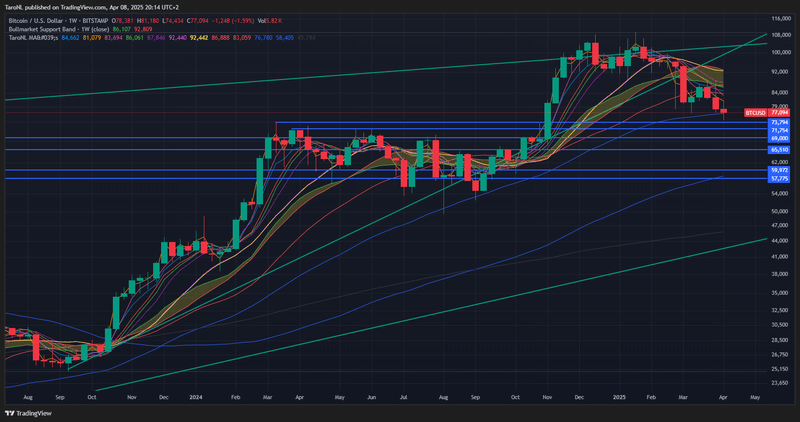Click the high value 'H81,180' in the legend

coord(148,21)
